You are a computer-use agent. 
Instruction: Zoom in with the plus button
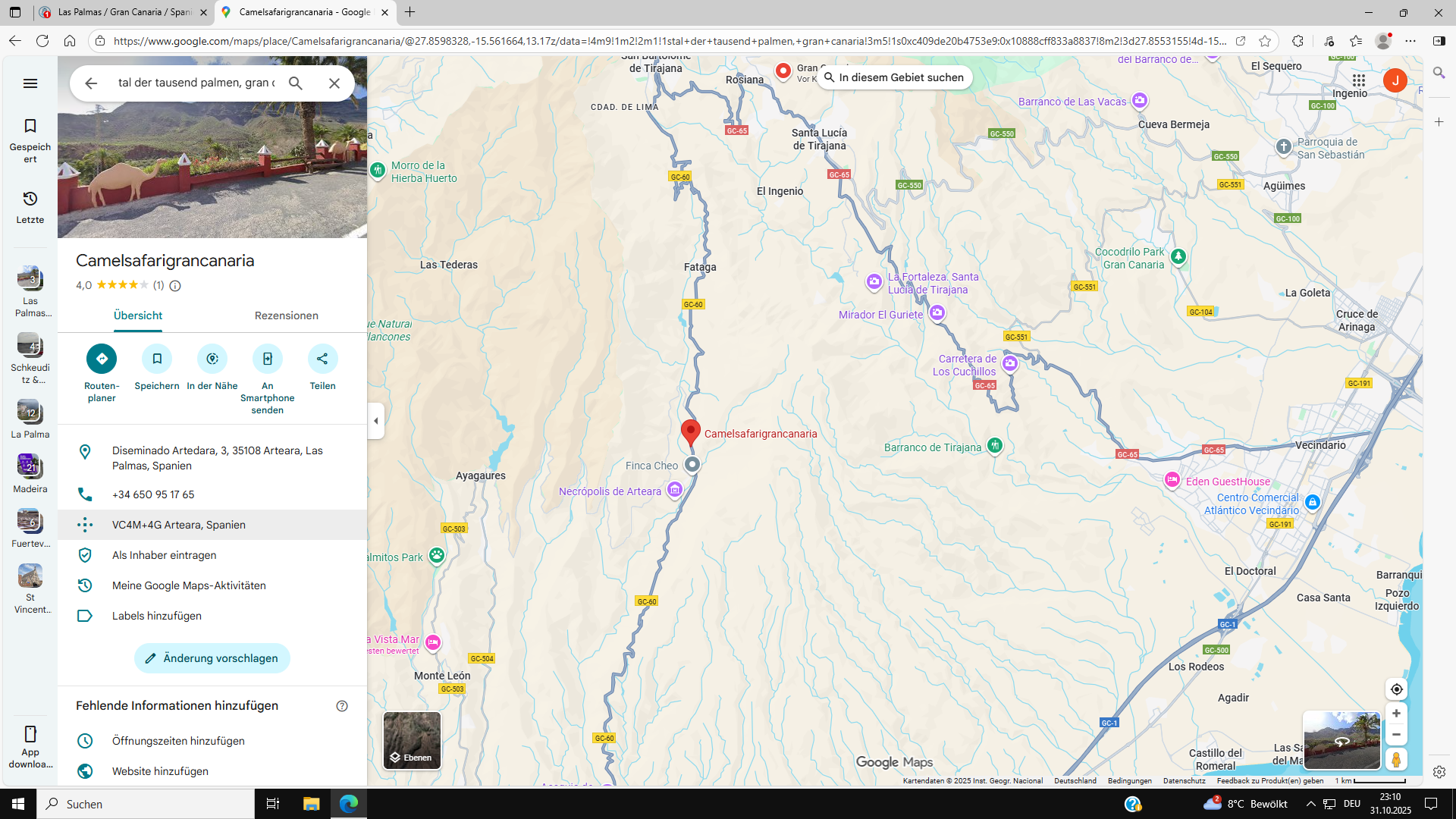tap(1396, 714)
